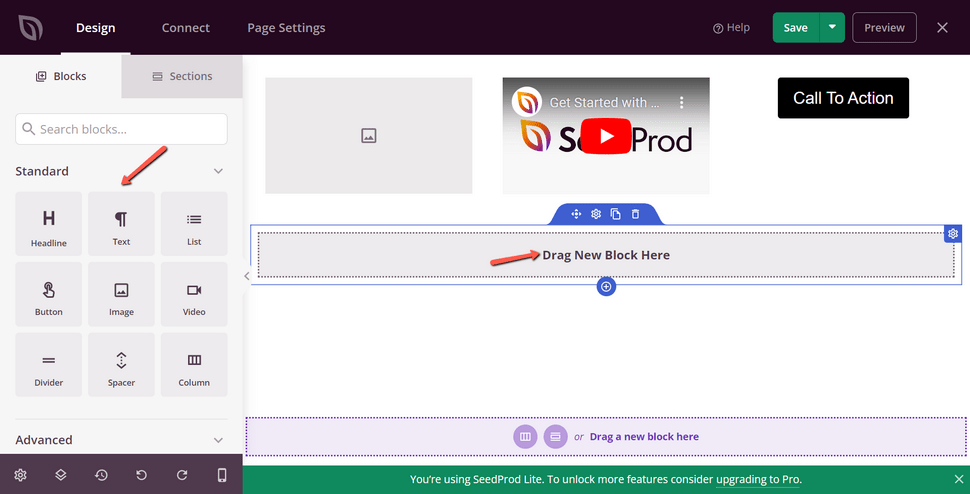The image size is (970, 494).
Task: Open the Page Settings tab
Action: pyautogui.click(x=286, y=28)
